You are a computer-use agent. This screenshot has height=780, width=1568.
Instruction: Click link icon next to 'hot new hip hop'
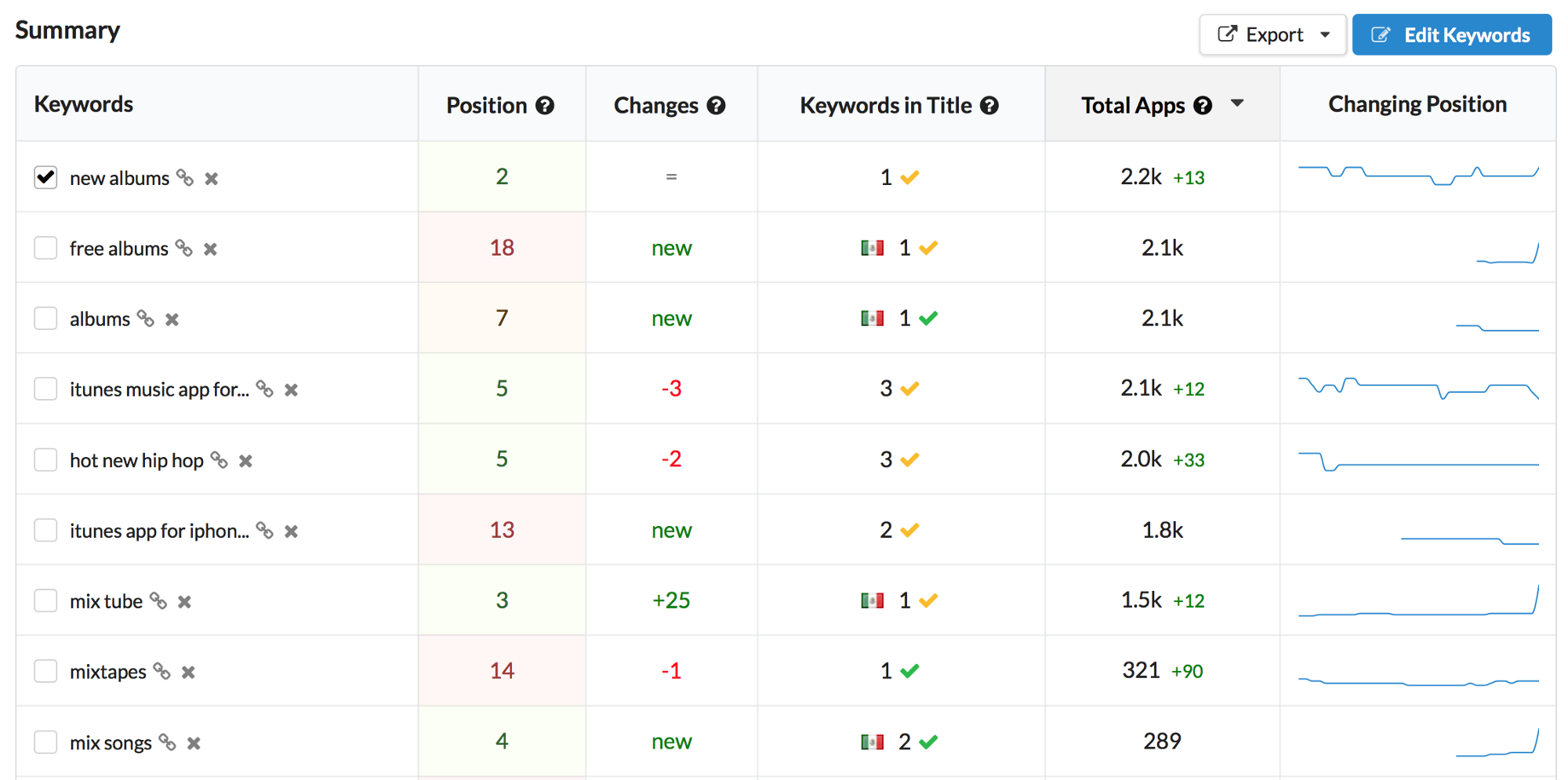point(220,460)
